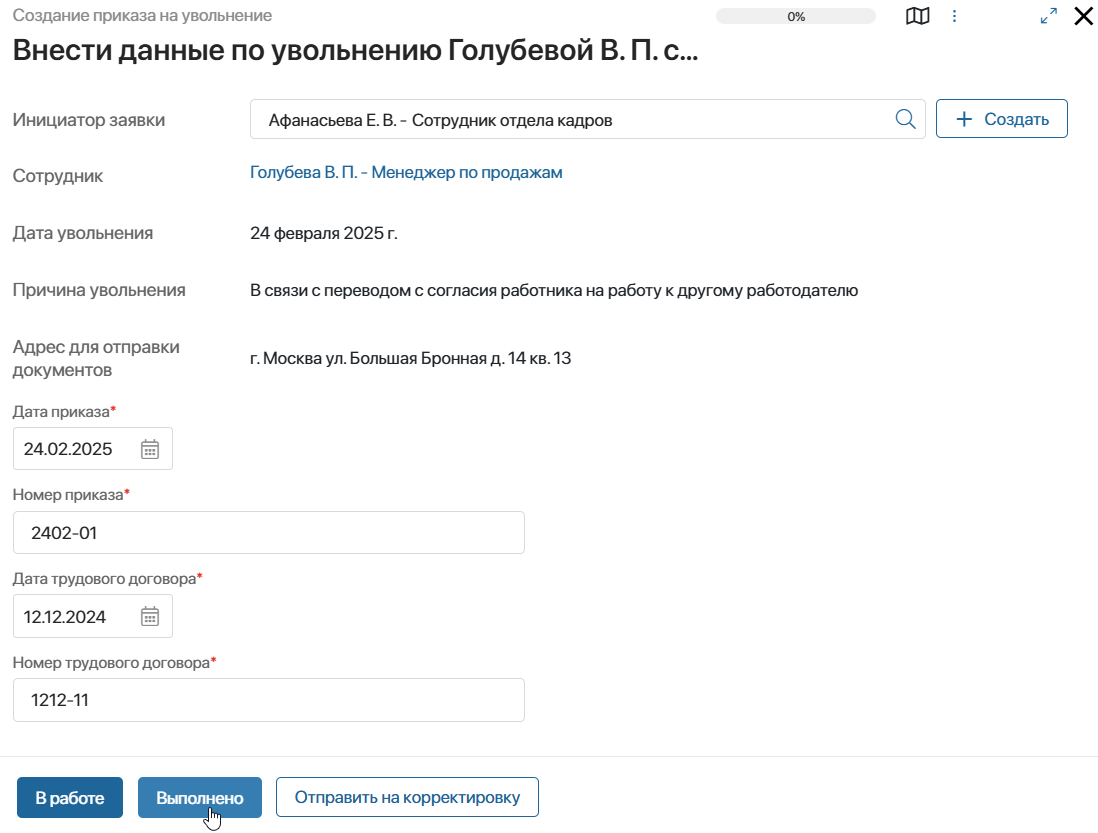Open the three-dot options menu
The width and height of the screenshot is (1098, 833).
click(x=954, y=16)
